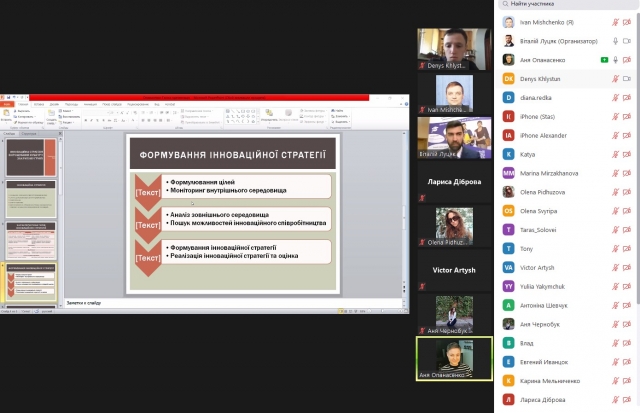Click Влад's muted microphone icon
This screenshot has width=640, height=413.
(x=615, y=343)
